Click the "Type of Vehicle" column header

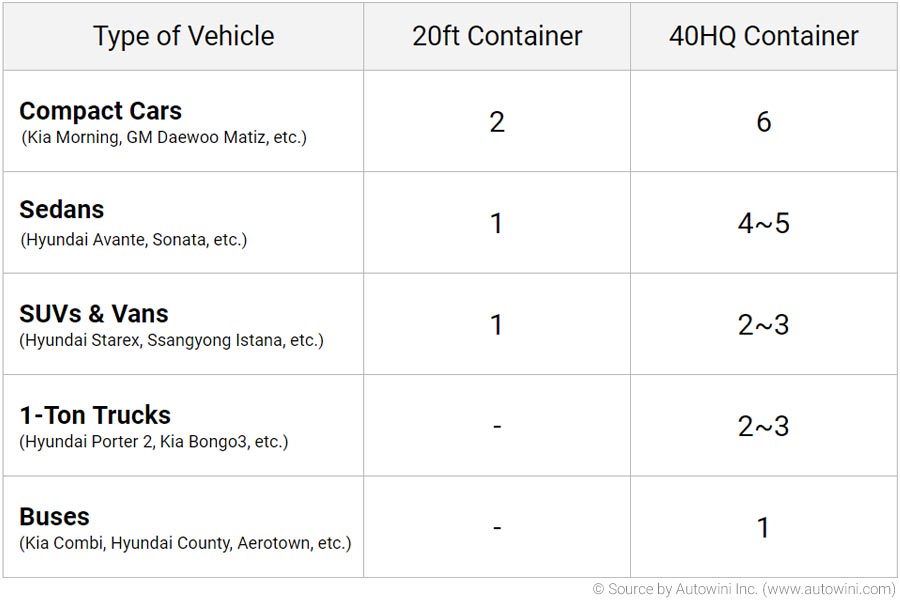[x=183, y=36]
